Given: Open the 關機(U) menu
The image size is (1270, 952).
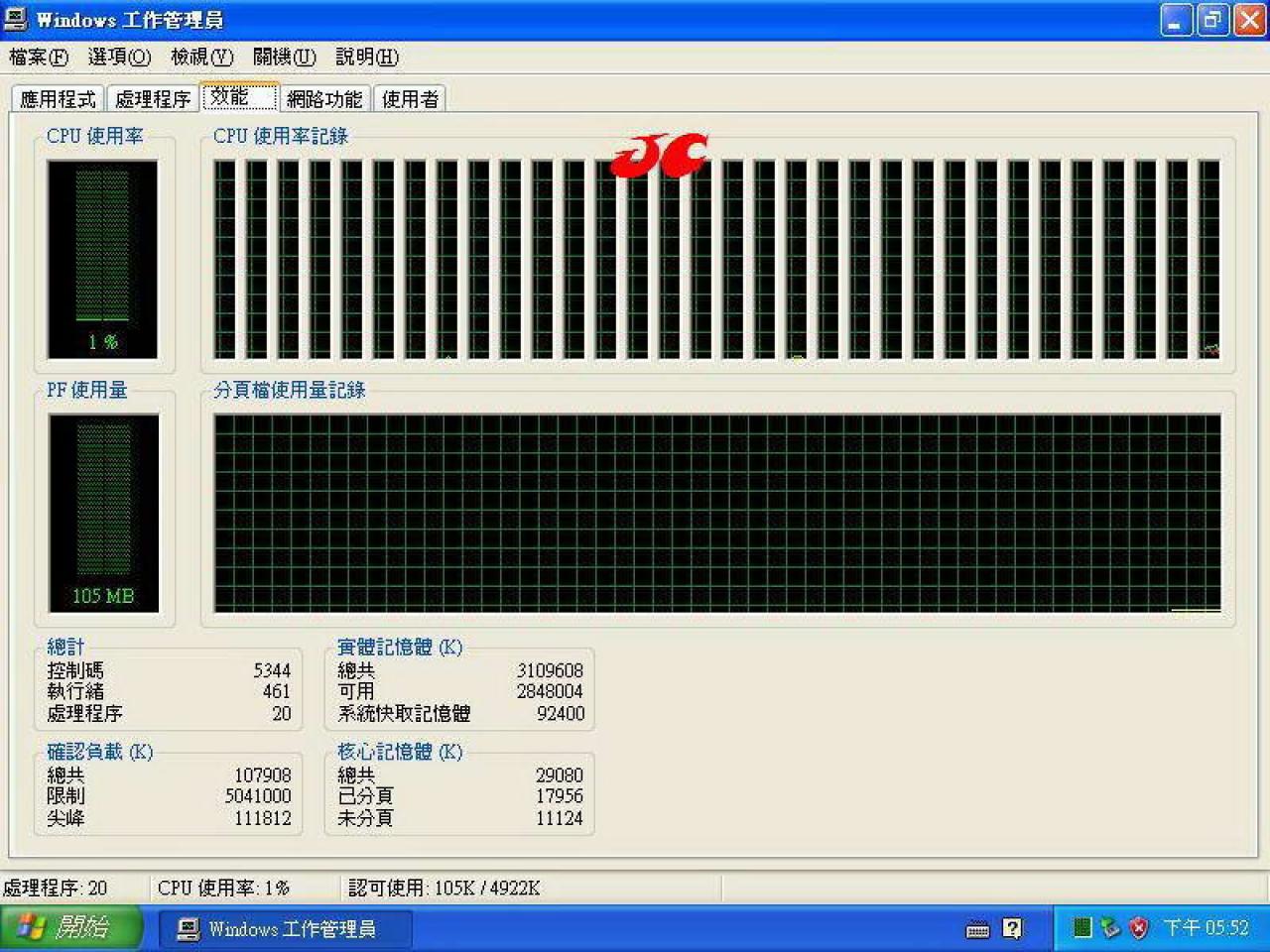Looking at the screenshot, I should pos(284,58).
